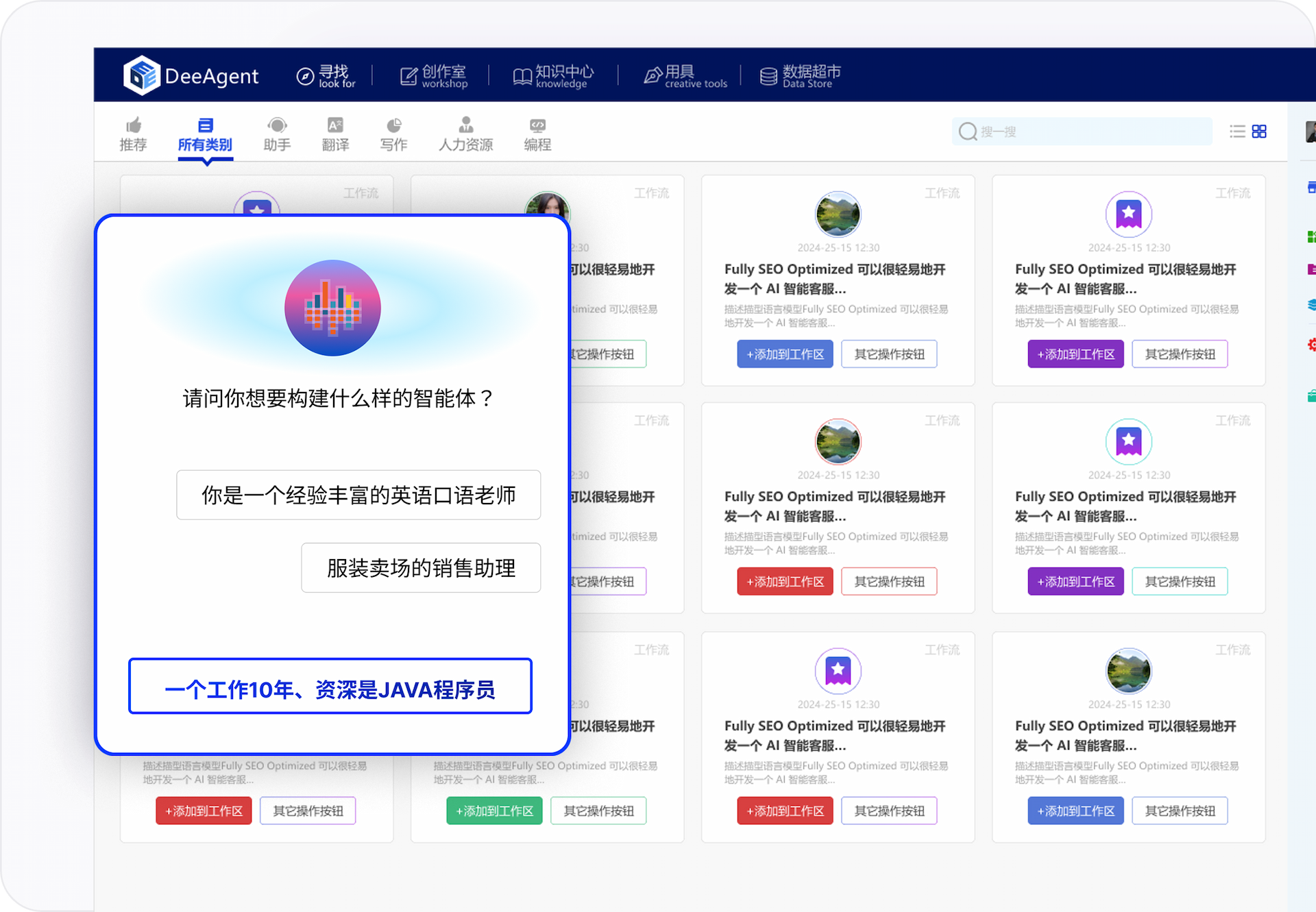Click the red +添加到工作区 button under the bottom-row star avatar

coord(785,811)
